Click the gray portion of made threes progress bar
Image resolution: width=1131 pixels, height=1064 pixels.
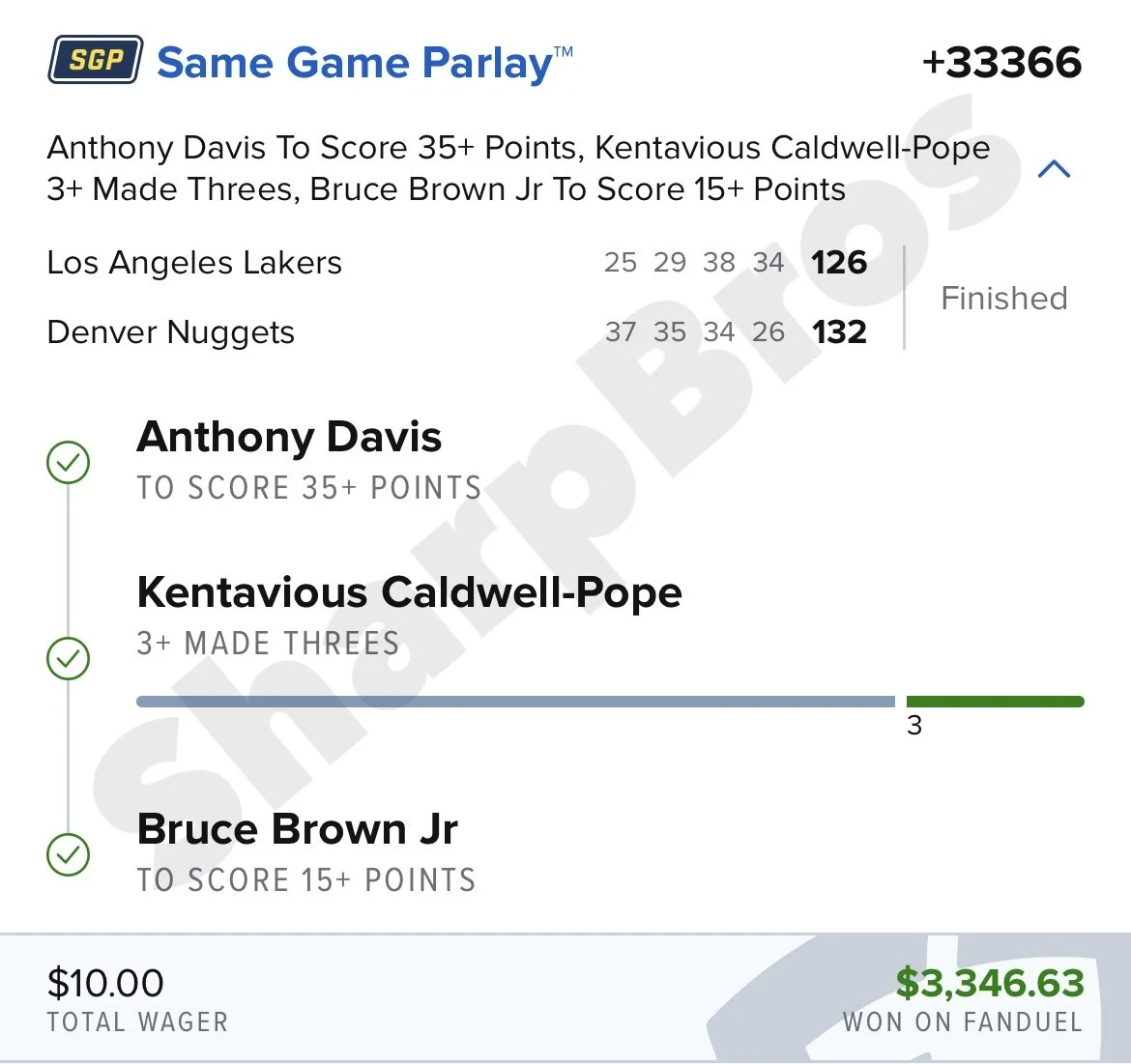(516, 702)
